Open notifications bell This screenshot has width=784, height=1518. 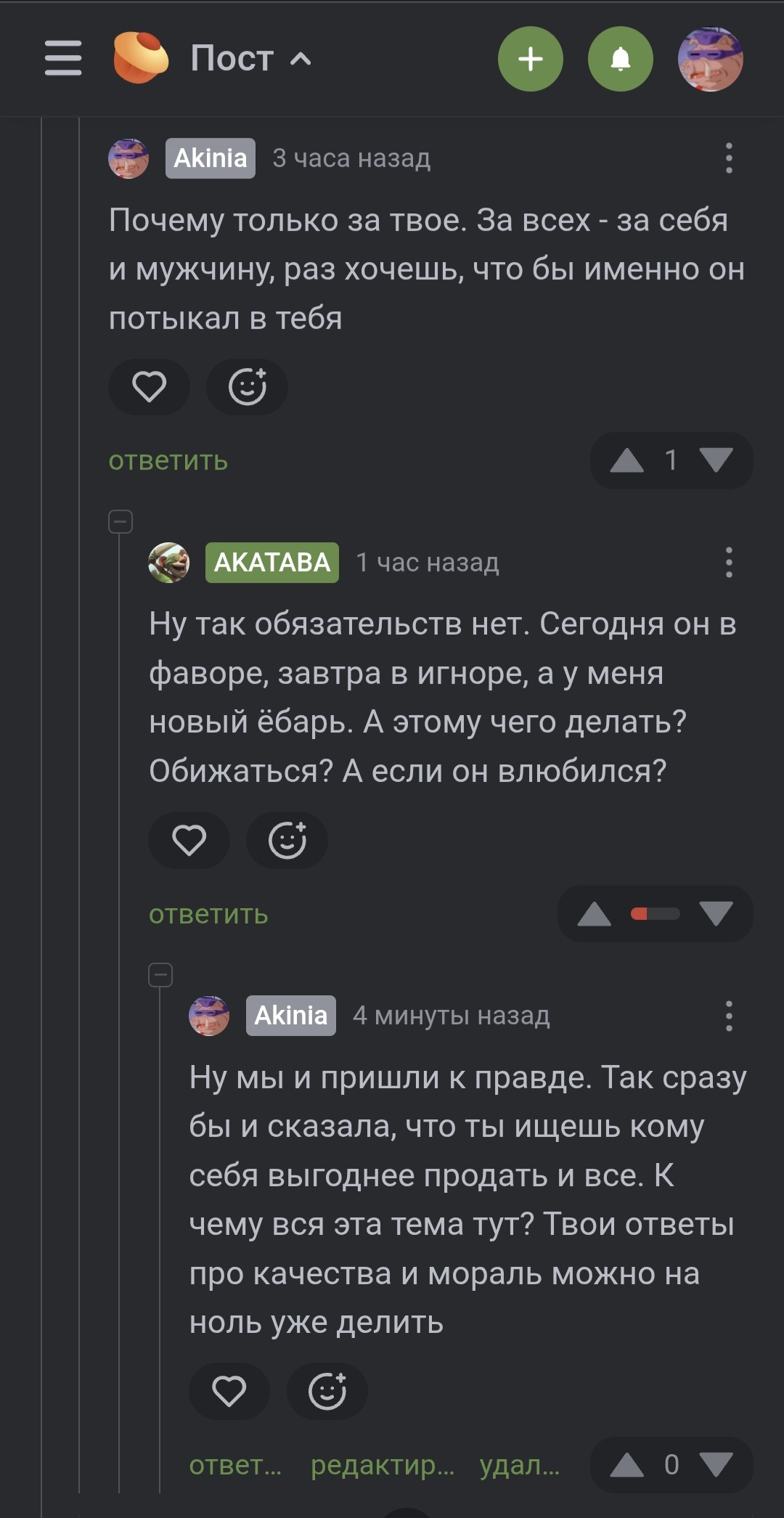point(621,59)
